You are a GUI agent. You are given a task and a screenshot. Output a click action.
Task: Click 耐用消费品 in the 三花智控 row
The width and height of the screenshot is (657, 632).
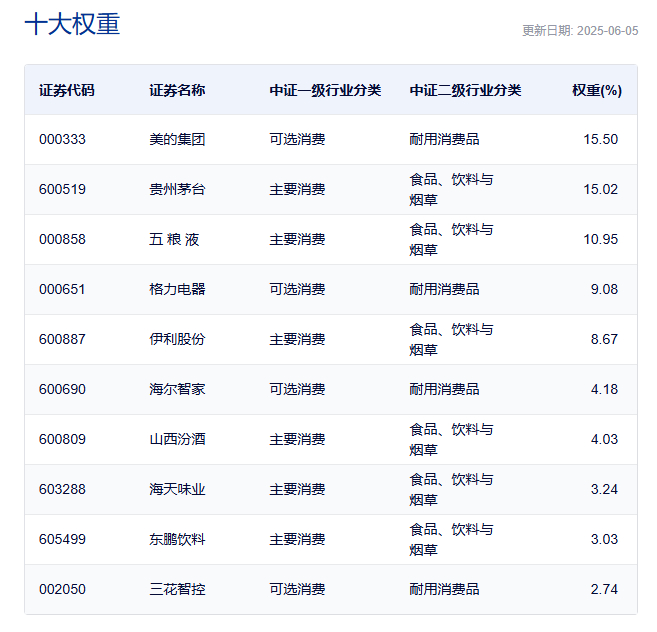(445, 589)
